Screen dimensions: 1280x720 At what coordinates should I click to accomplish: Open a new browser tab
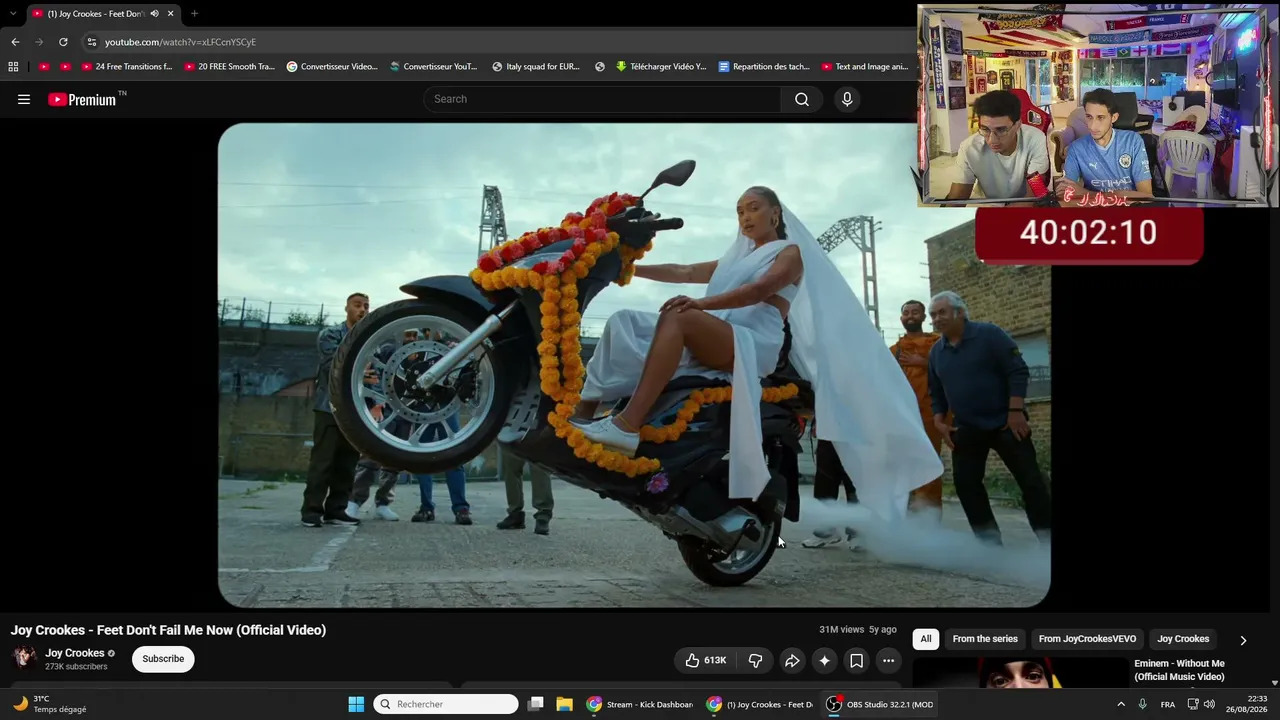click(x=194, y=14)
